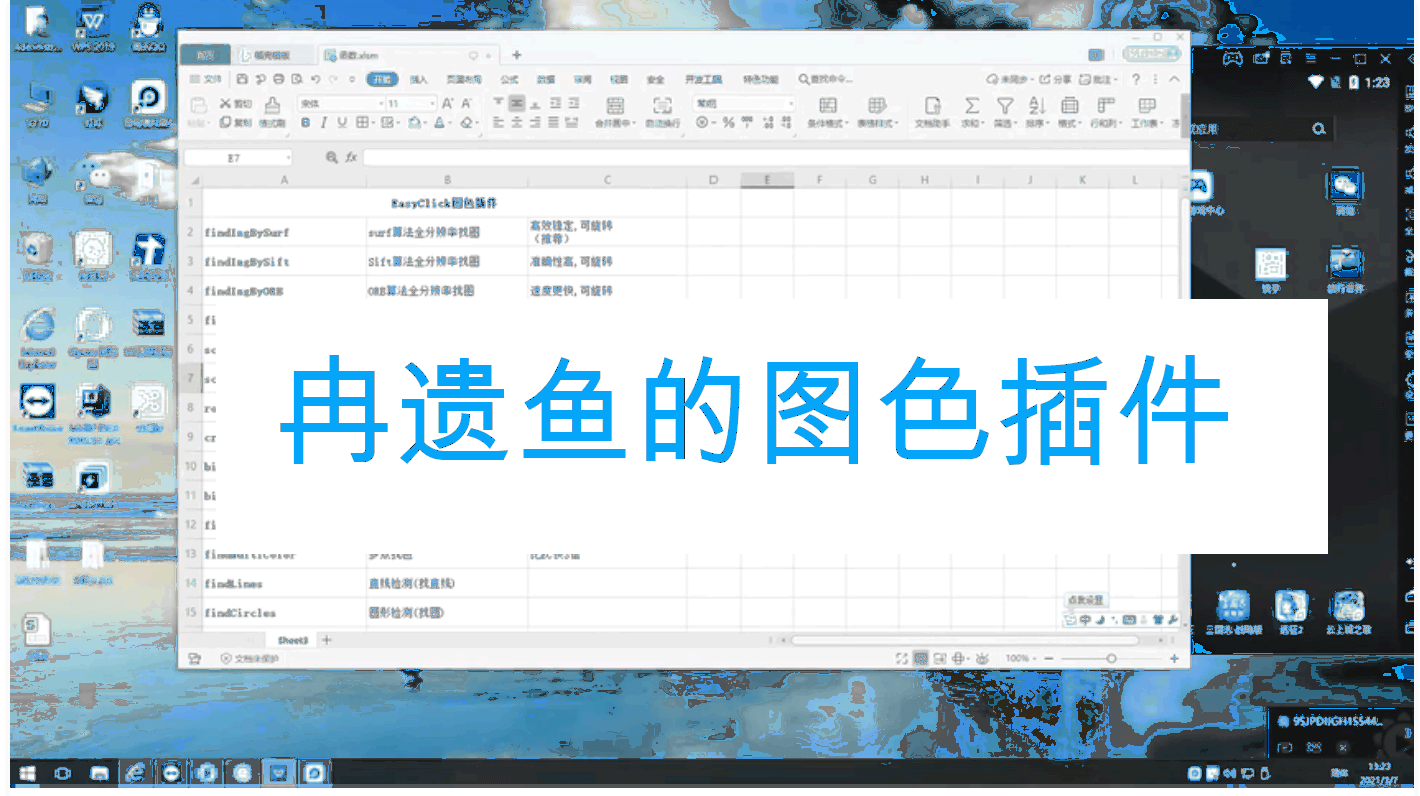The width and height of the screenshot is (1420, 796).
Task: Click the AutoSum sigma icon
Action: 971,106
